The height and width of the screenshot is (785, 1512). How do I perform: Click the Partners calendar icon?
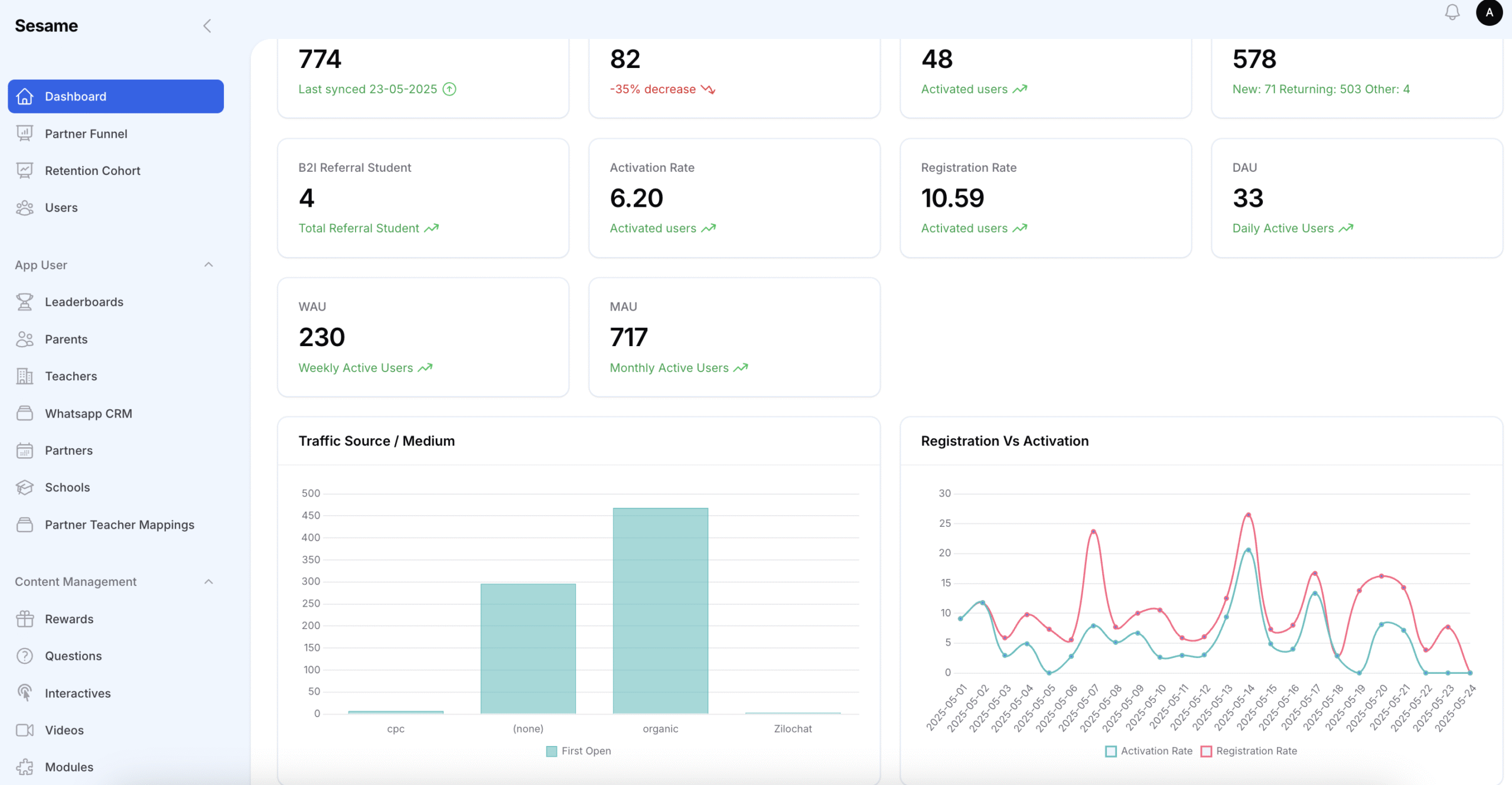[25, 451]
